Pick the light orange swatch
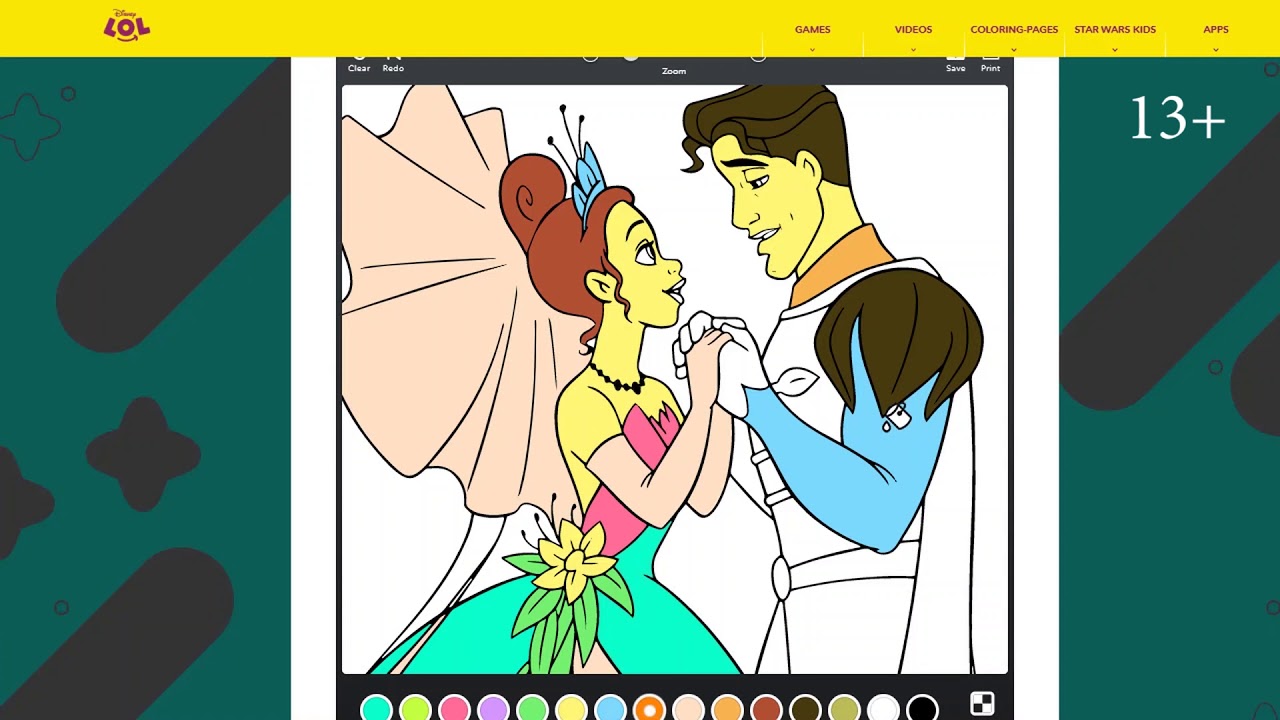 (727, 709)
